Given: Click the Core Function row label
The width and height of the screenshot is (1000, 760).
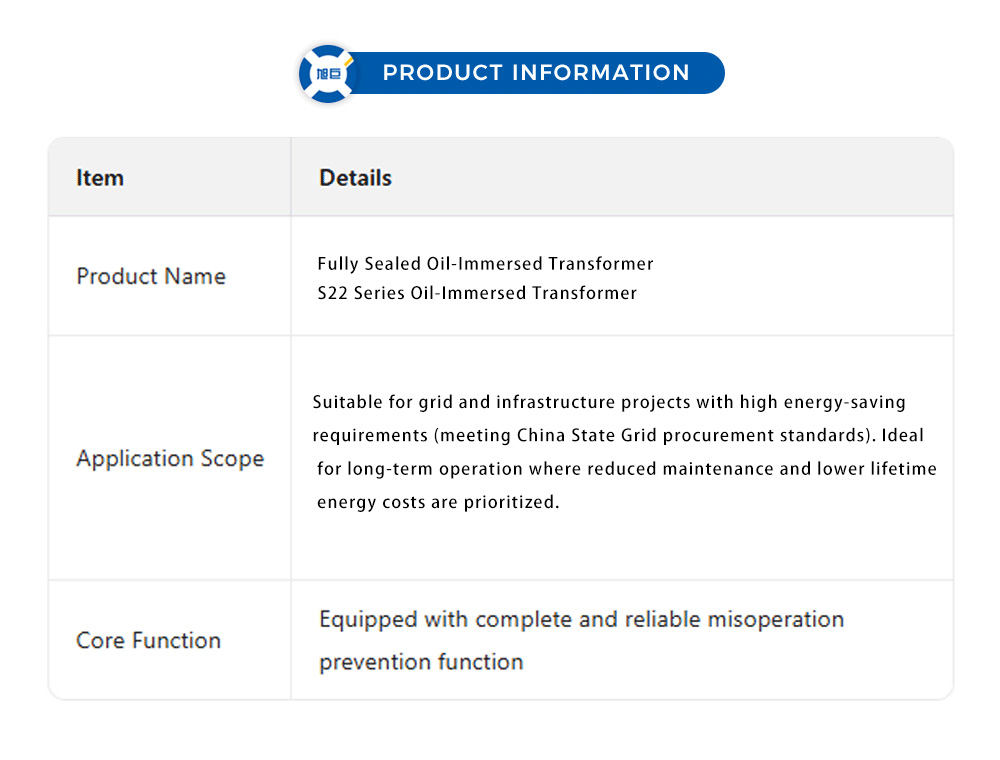Looking at the screenshot, I should [148, 640].
